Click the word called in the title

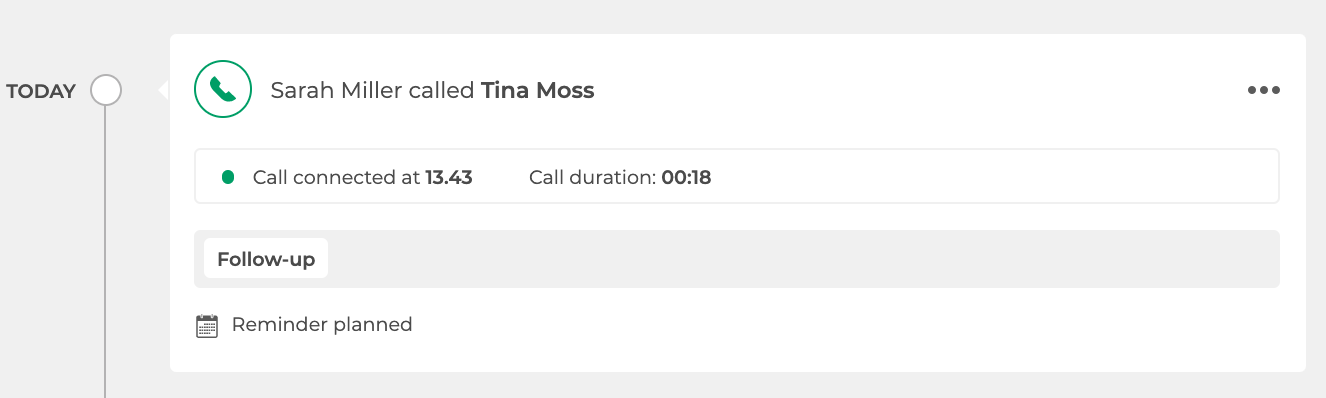click(442, 90)
